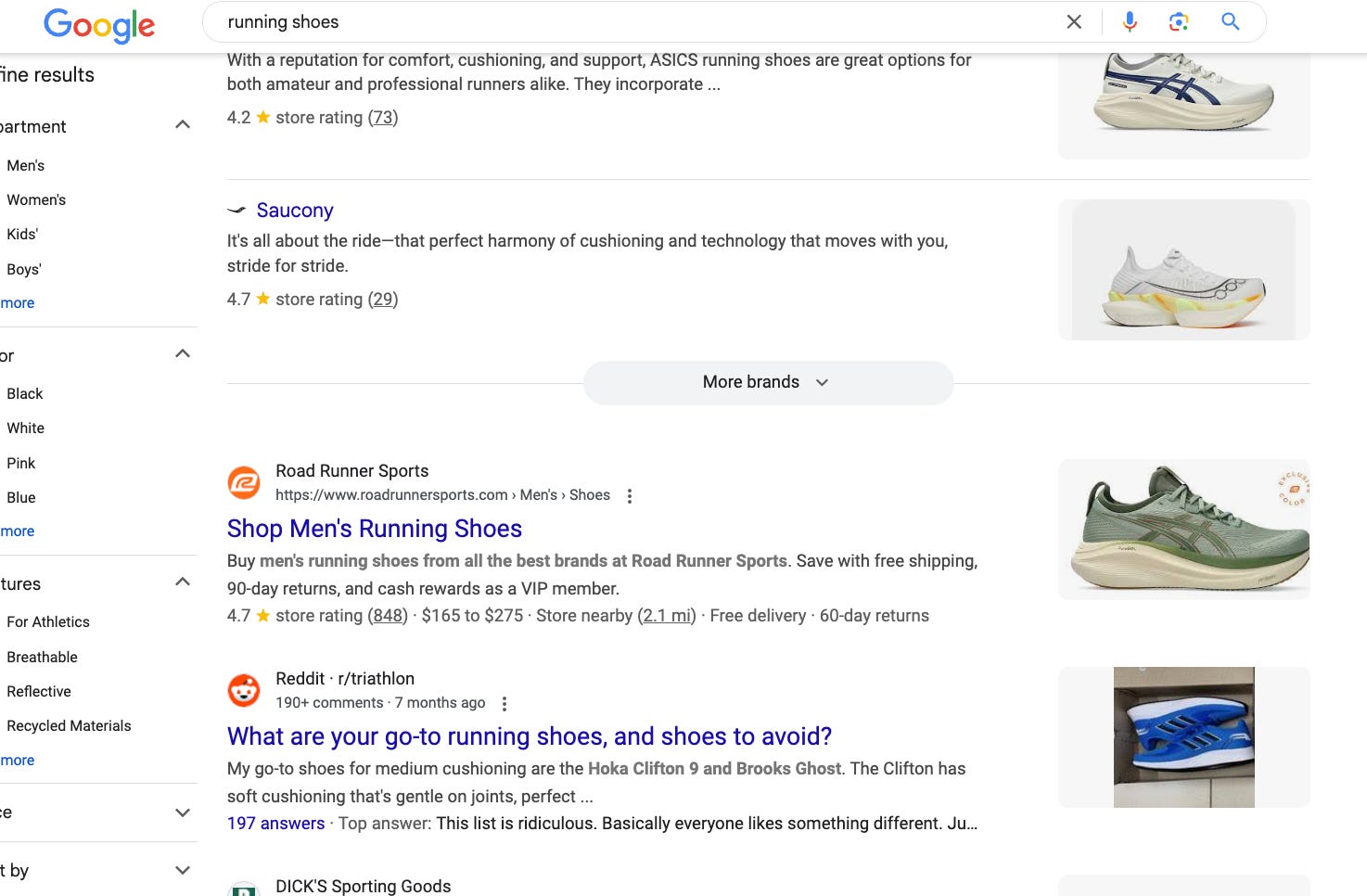This screenshot has height=896, width=1367.
Task: Collapse the Color filter section
Action: pyautogui.click(x=183, y=353)
